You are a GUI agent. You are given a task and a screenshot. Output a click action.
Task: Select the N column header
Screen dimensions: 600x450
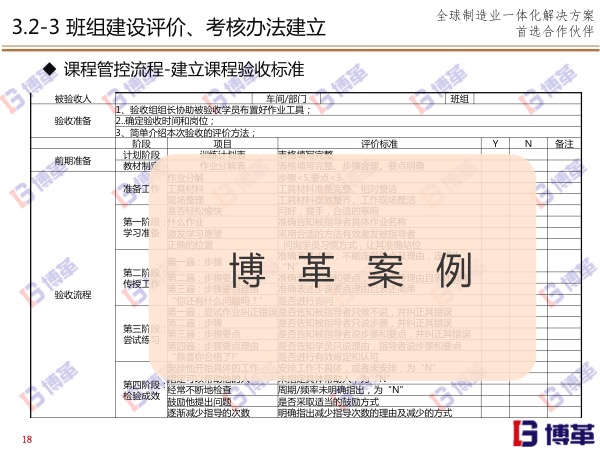pyautogui.click(x=528, y=145)
